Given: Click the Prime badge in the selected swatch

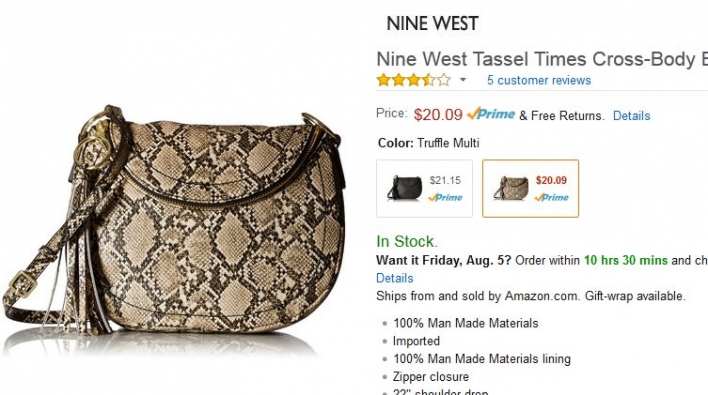Looking at the screenshot, I should pos(551,197).
